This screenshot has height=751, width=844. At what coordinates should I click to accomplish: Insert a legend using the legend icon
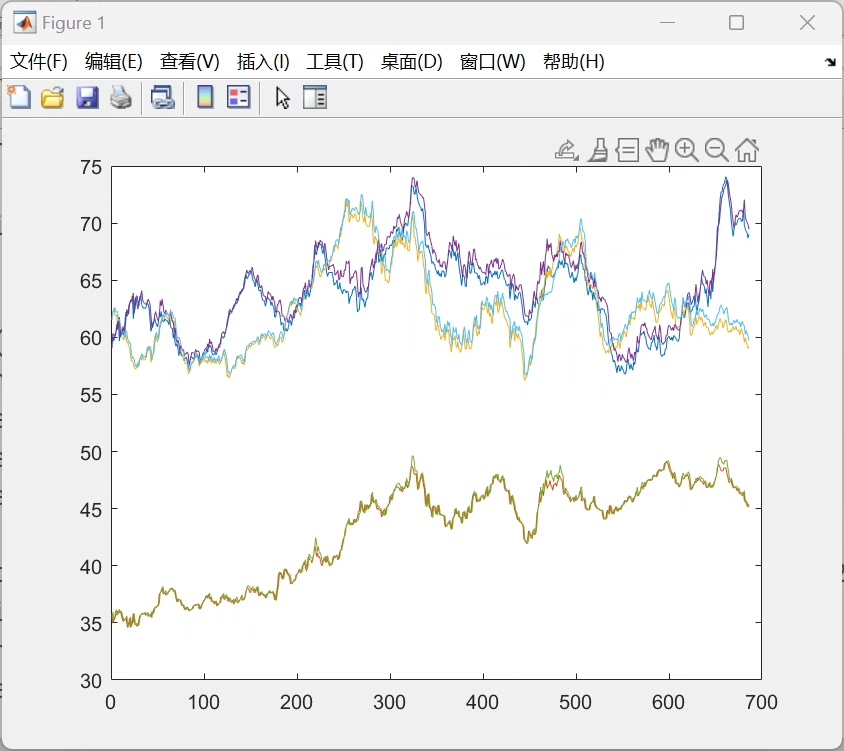(x=238, y=97)
